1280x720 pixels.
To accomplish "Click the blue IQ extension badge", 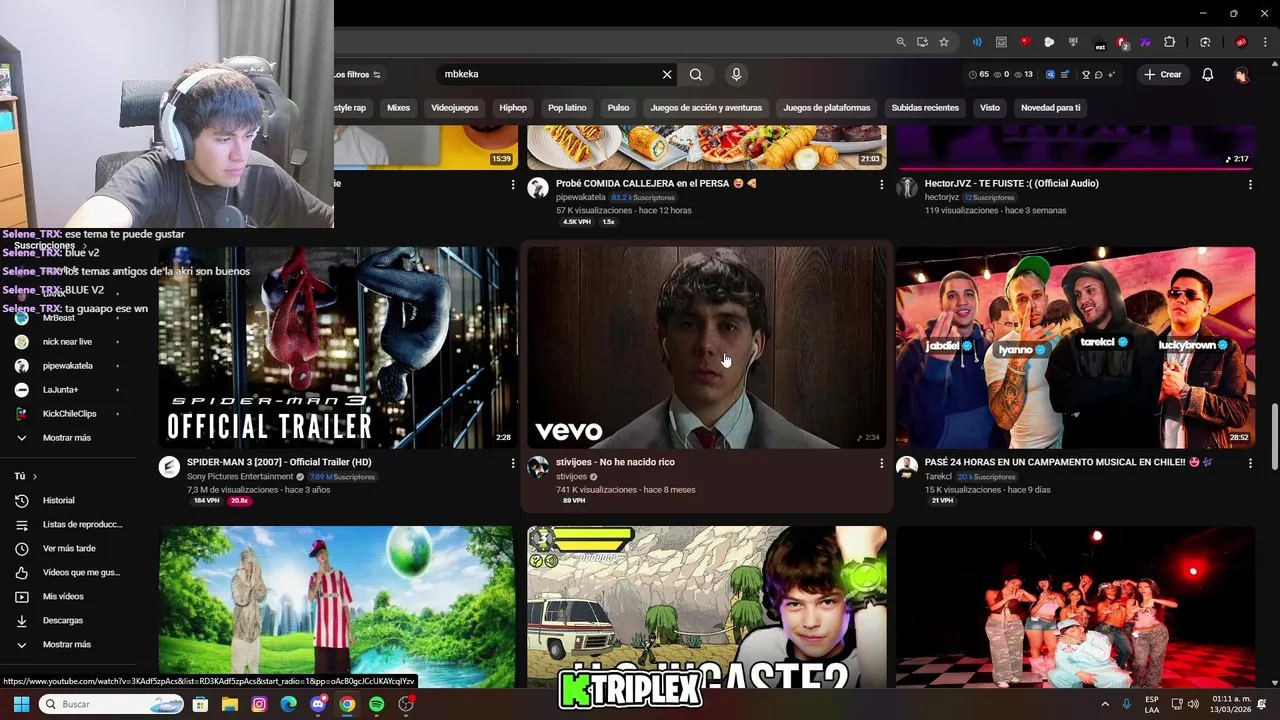I will 1050,74.
